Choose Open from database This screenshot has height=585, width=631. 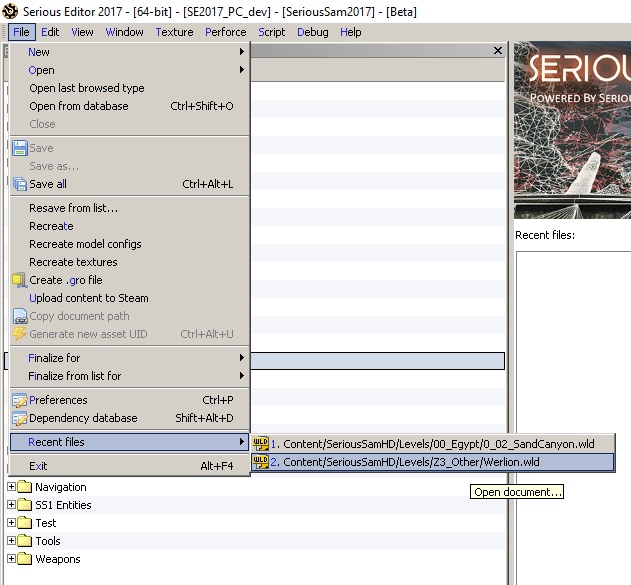pyautogui.click(x=129, y=106)
